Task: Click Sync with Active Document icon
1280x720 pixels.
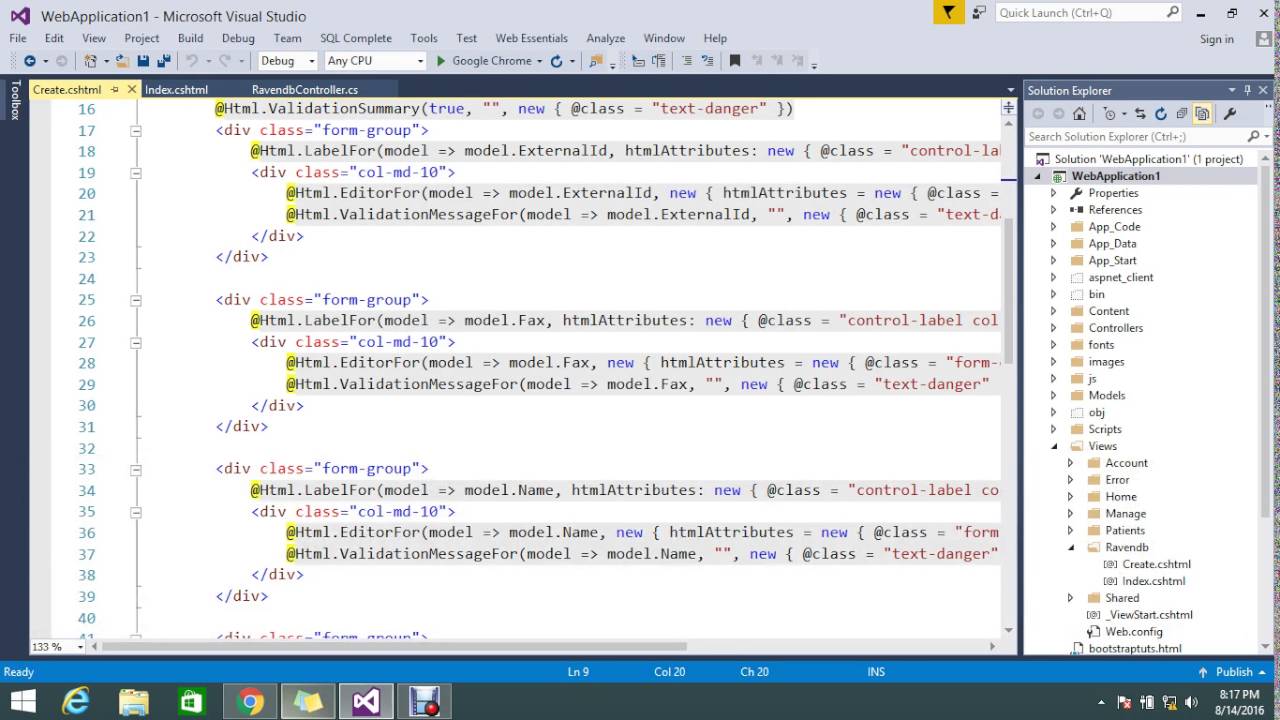Action: (x=1141, y=114)
